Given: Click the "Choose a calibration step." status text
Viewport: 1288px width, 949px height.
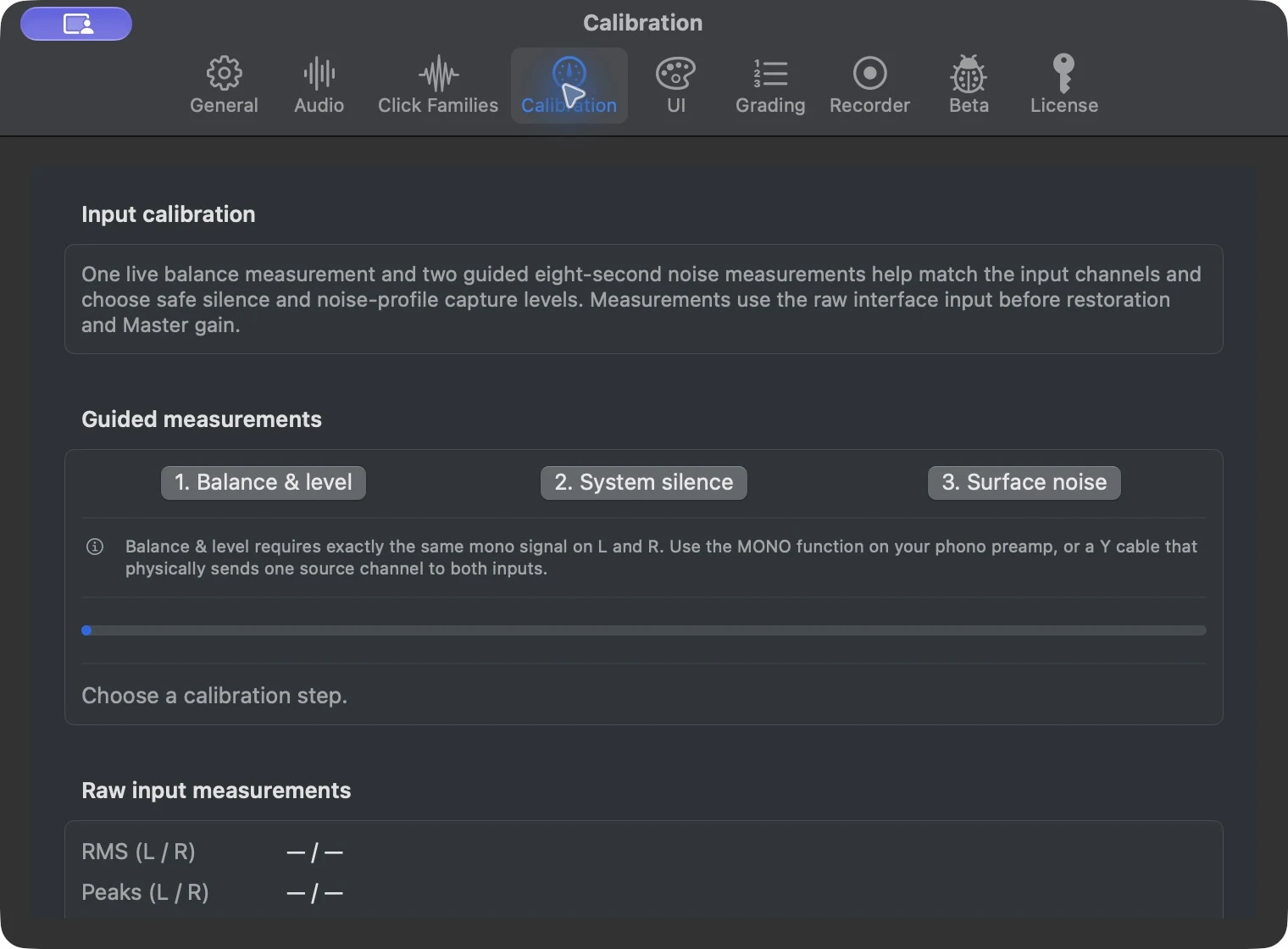Looking at the screenshot, I should [x=214, y=696].
